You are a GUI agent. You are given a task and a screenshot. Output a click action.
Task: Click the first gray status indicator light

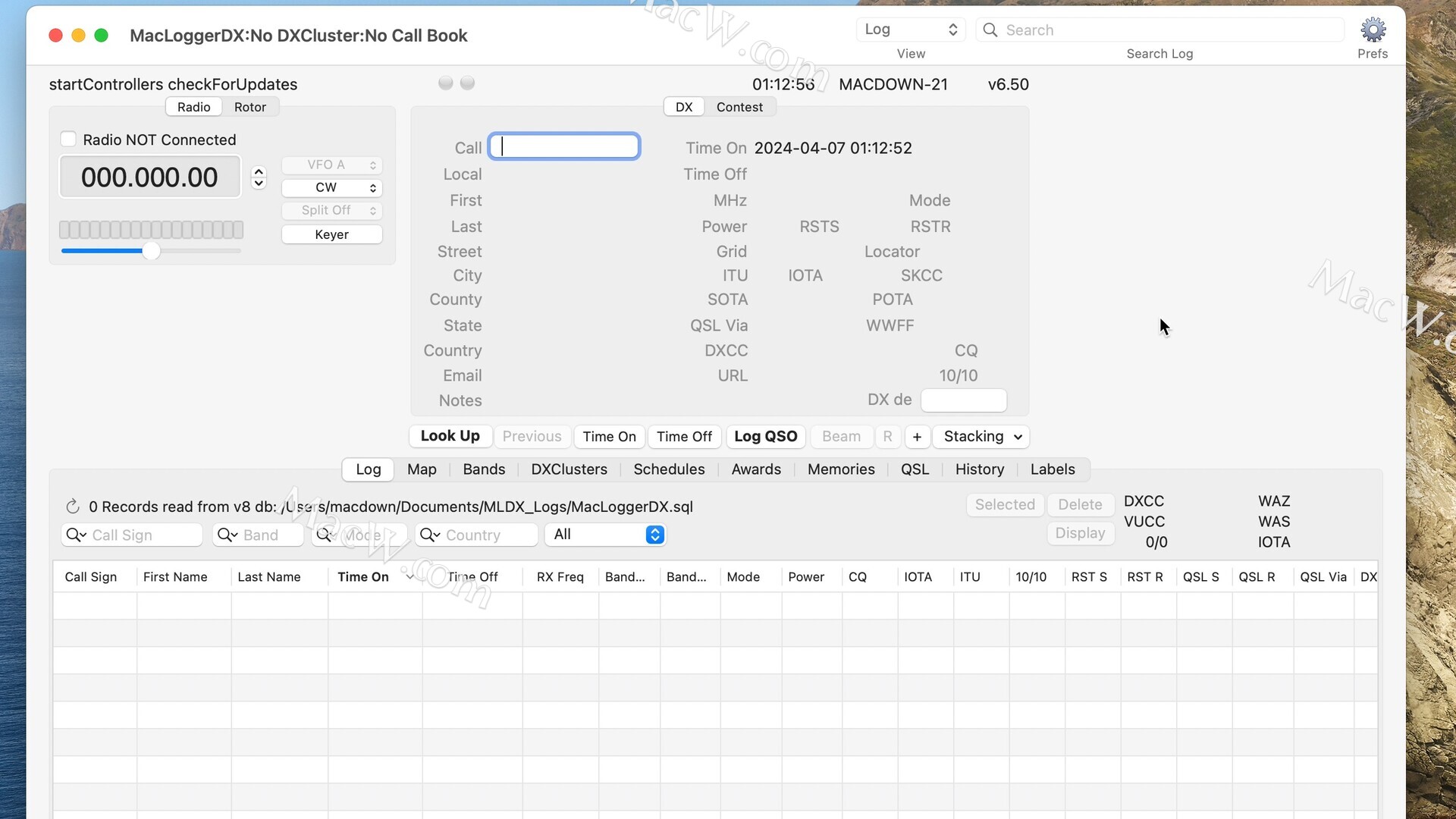point(446,83)
